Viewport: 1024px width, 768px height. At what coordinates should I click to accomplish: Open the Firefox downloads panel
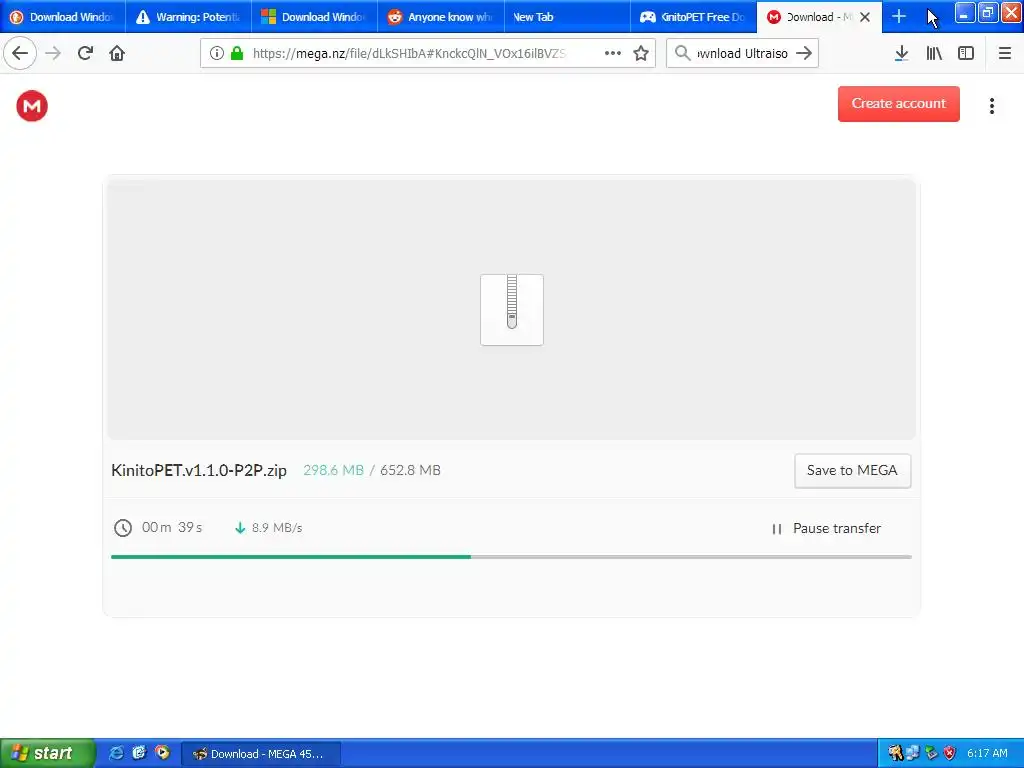click(x=901, y=54)
